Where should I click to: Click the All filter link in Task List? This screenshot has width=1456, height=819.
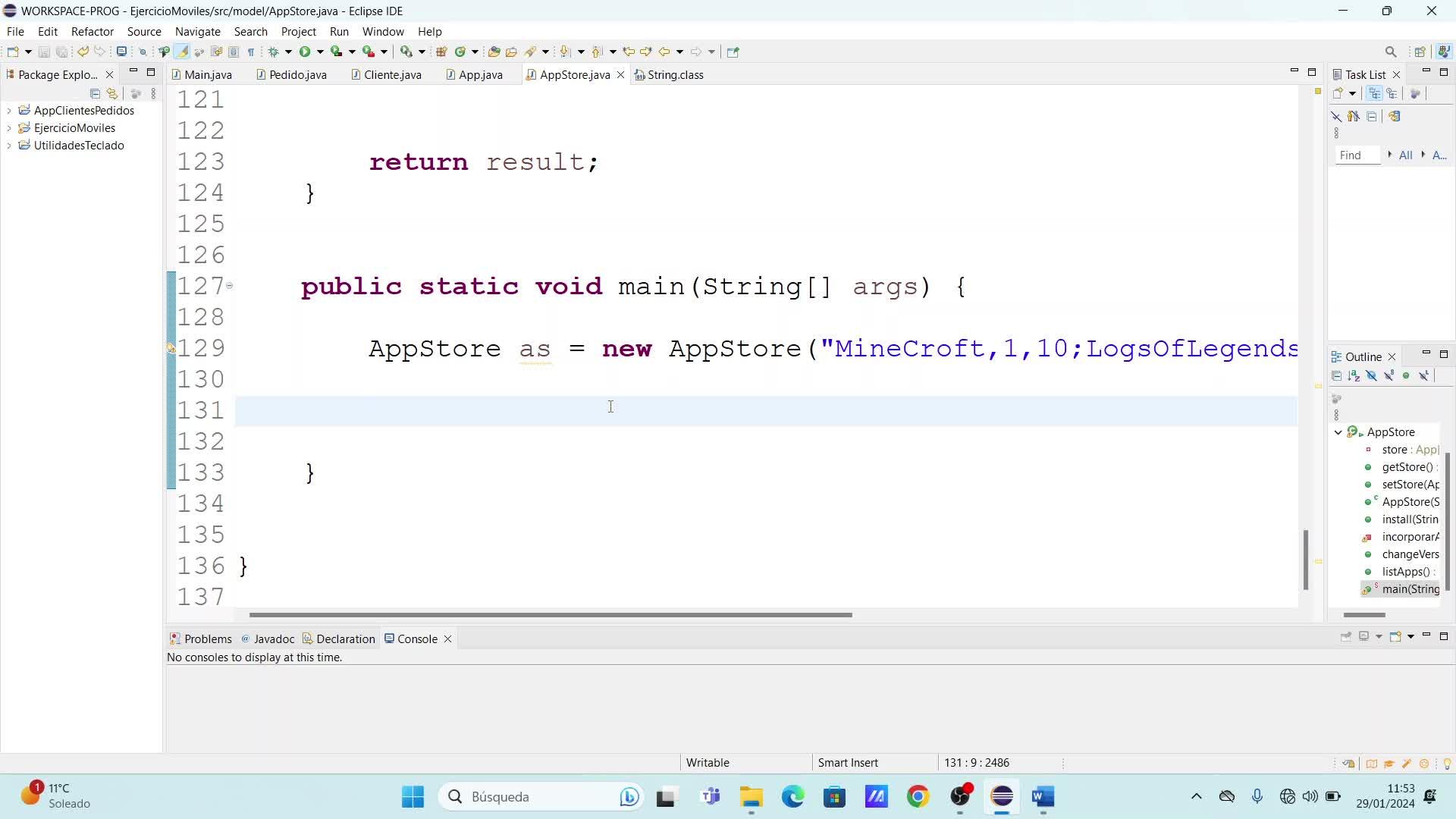pyautogui.click(x=1405, y=155)
